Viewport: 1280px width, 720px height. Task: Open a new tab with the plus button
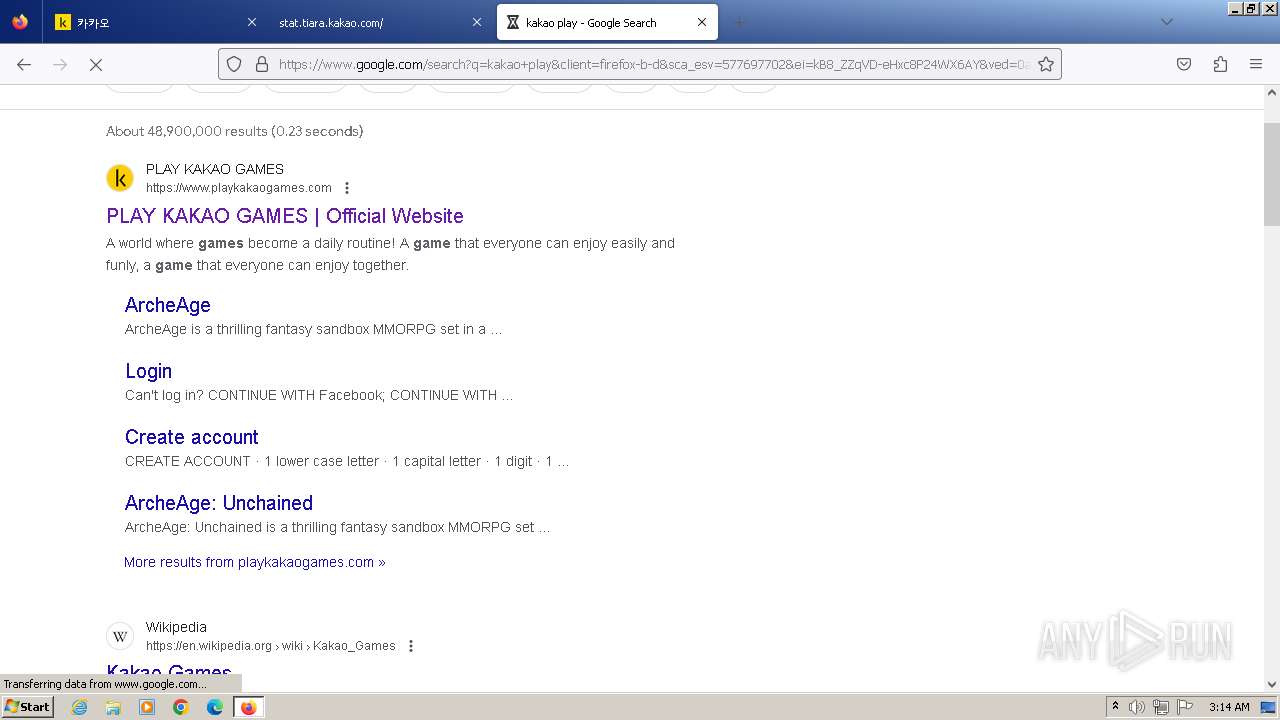pos(740,22)
